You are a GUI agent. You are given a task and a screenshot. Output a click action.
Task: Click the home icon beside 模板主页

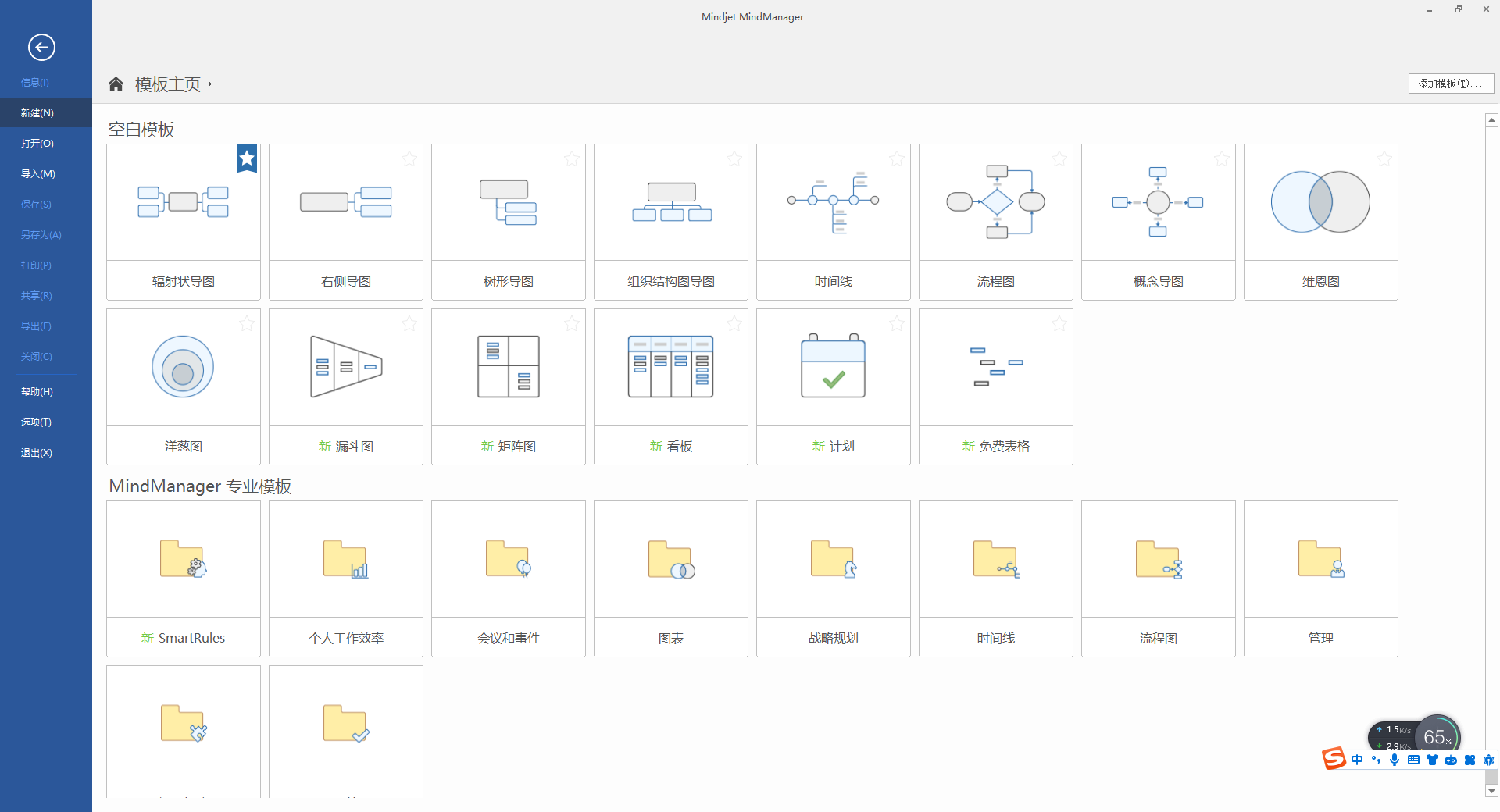click(116, 84)
